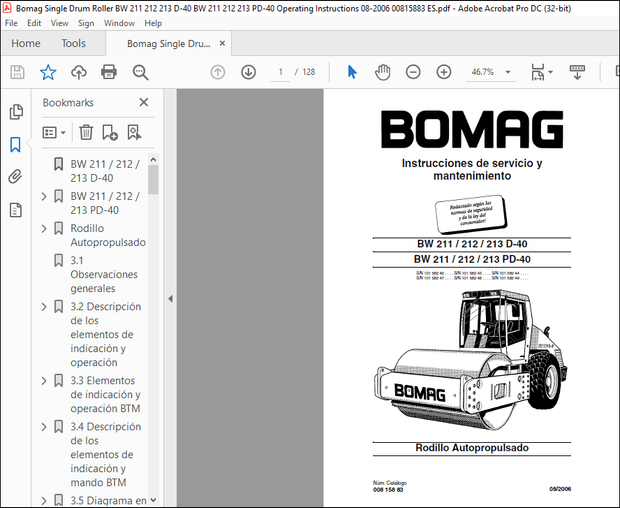
Task: Open the document content panel icon
Action: 15,210
